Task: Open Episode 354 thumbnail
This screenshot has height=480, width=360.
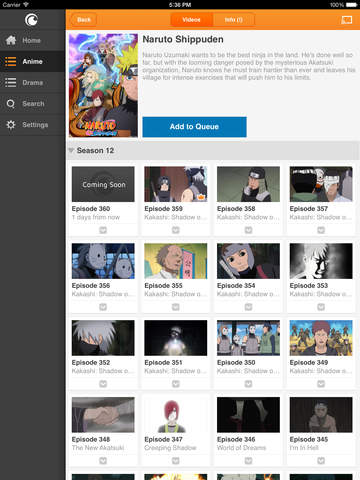Action: click(248, 261)
